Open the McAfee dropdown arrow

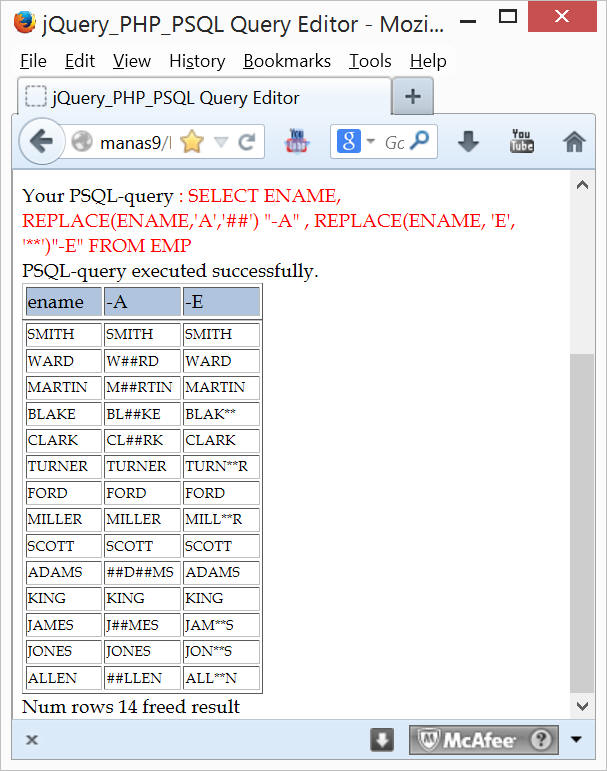(576, 739)
